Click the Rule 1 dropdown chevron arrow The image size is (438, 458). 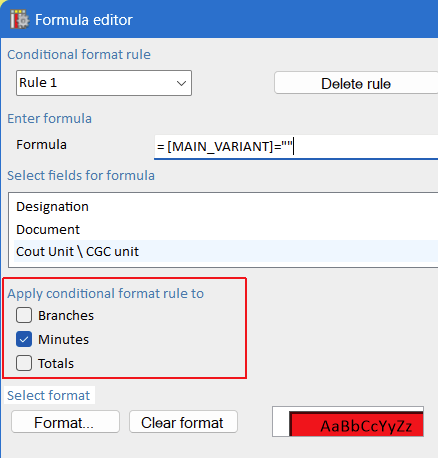[x=181, y=83]
